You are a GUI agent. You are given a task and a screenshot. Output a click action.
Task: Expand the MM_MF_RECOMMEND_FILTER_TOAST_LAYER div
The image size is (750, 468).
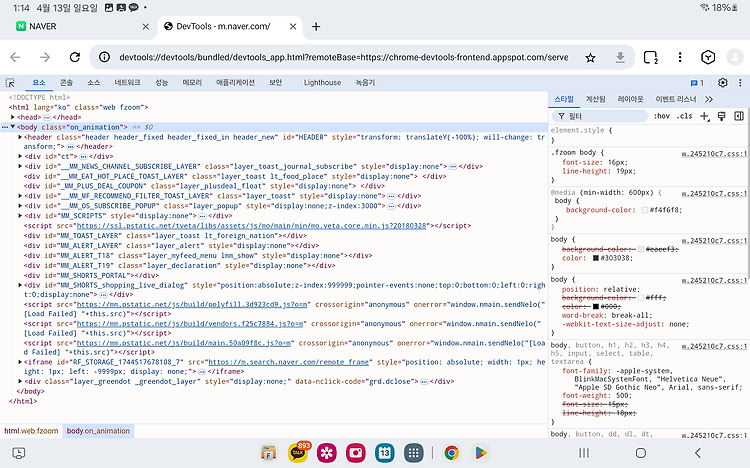20,196
